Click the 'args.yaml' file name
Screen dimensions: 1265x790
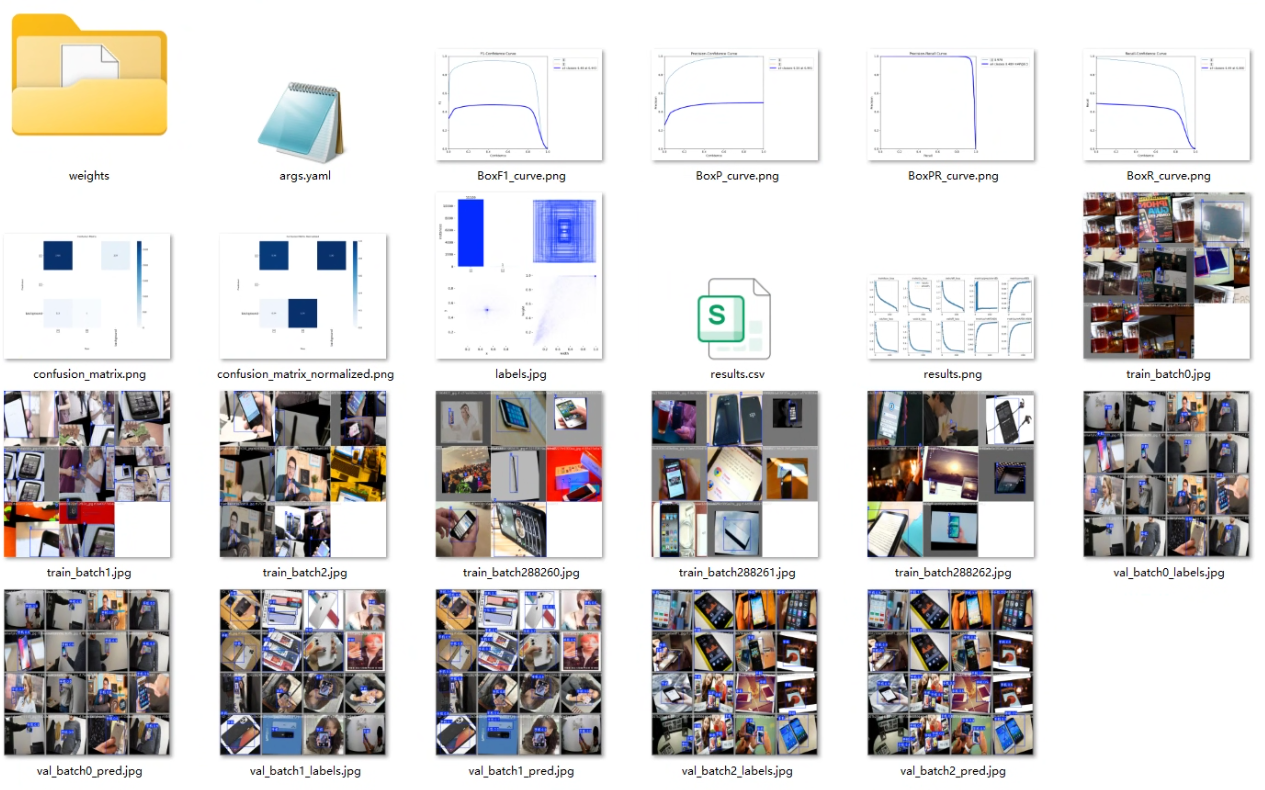pyautogui.click(x=303, y=176)
